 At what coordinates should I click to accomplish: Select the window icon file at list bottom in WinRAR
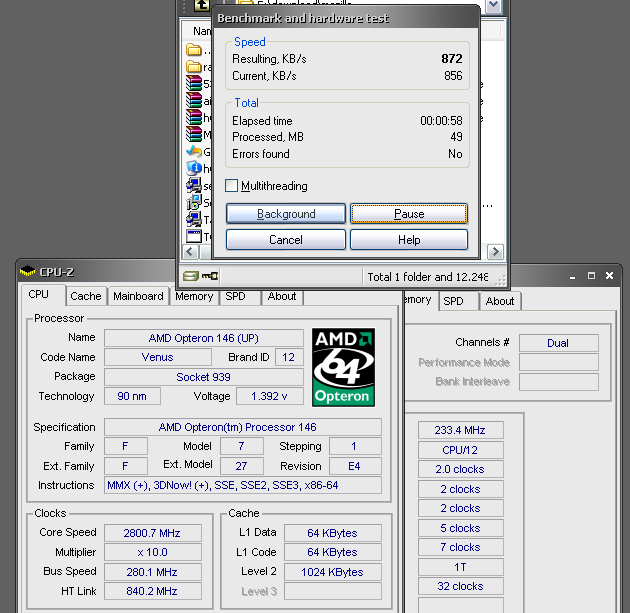tap(194, 236)
